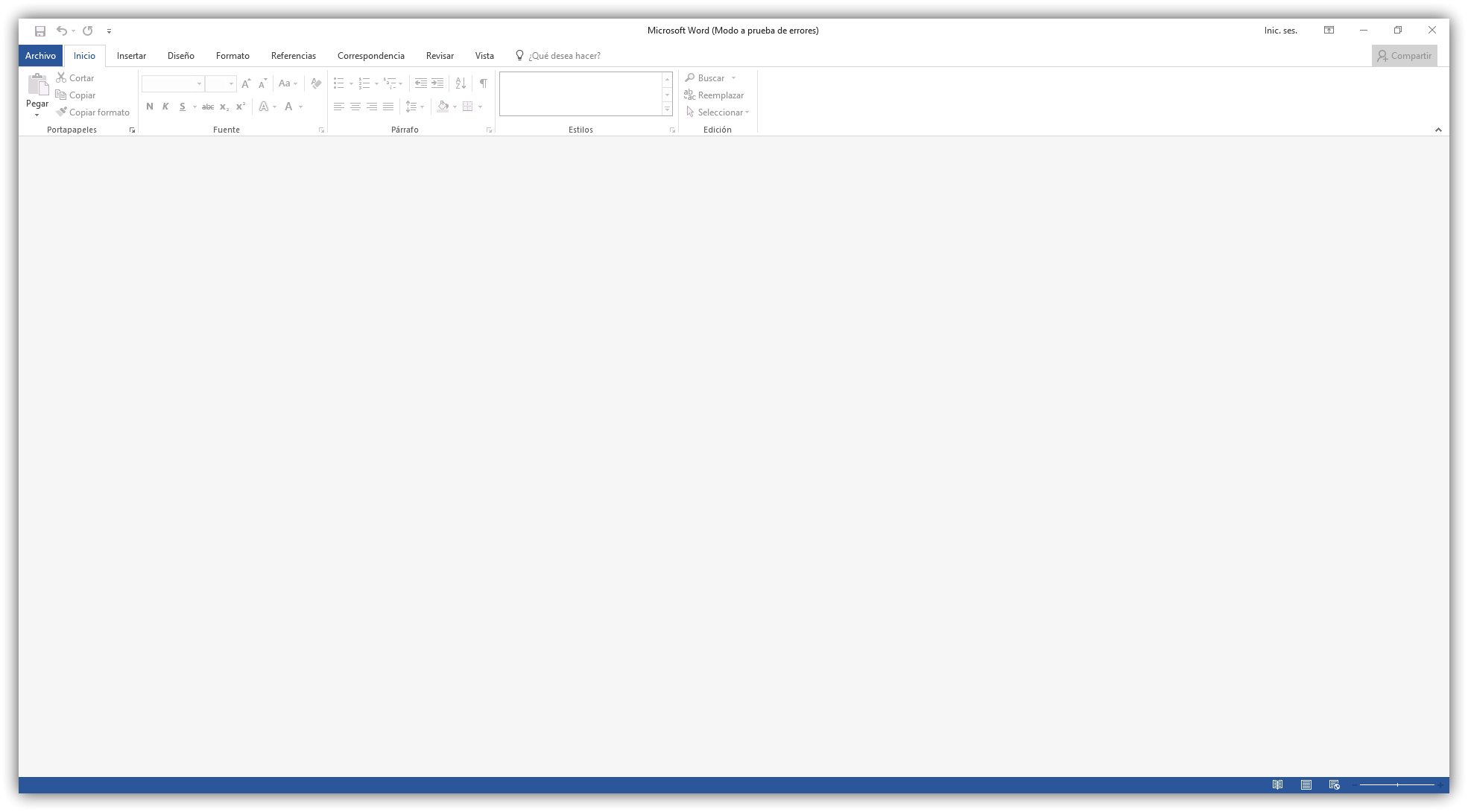Expand the Estilos gallery more arrow
Image resolution: width=1468 pixels, height=812 pixels.
(x=667, y=110)
